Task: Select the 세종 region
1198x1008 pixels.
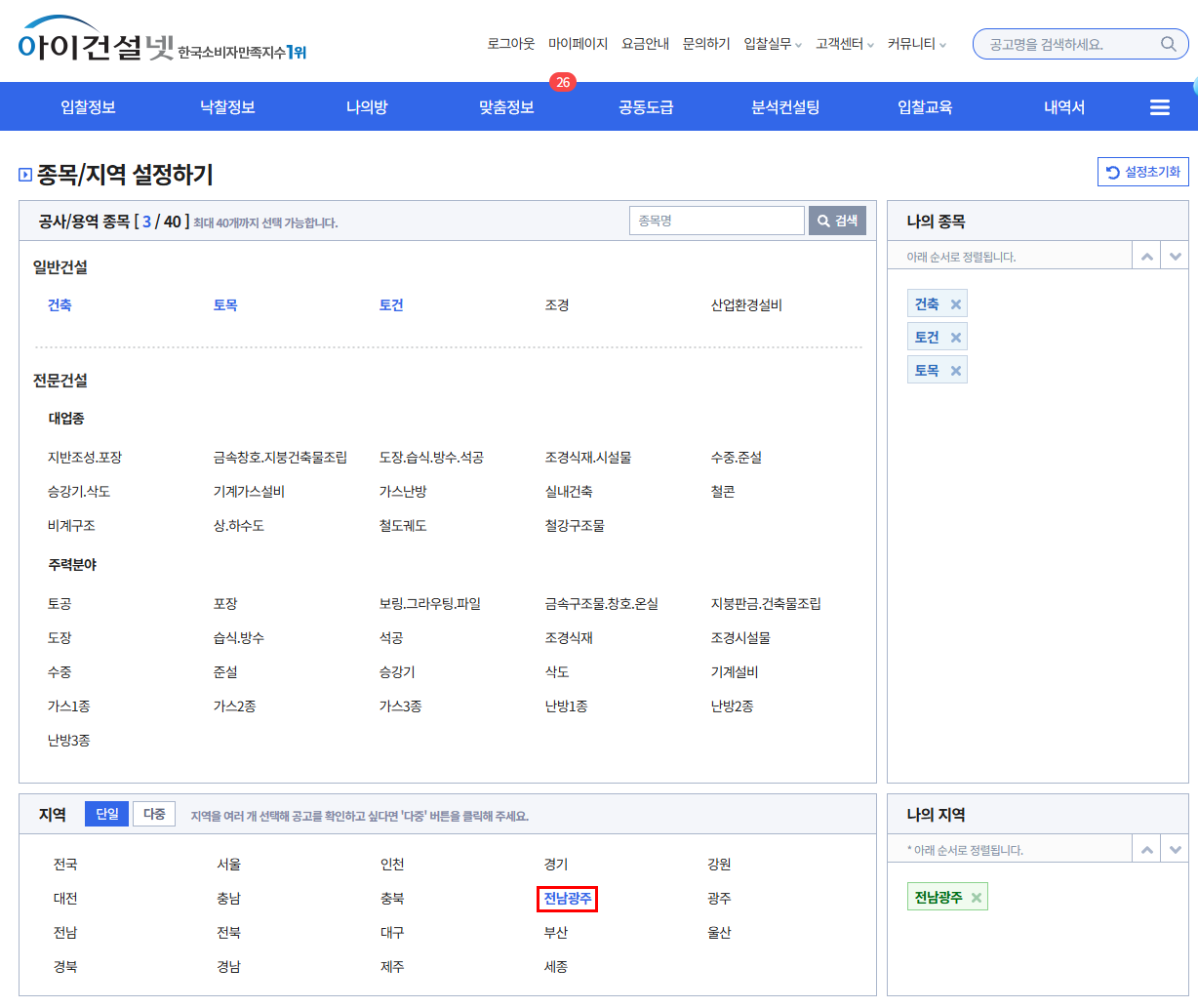Action: pyautogui.click(x=556, y=967)
